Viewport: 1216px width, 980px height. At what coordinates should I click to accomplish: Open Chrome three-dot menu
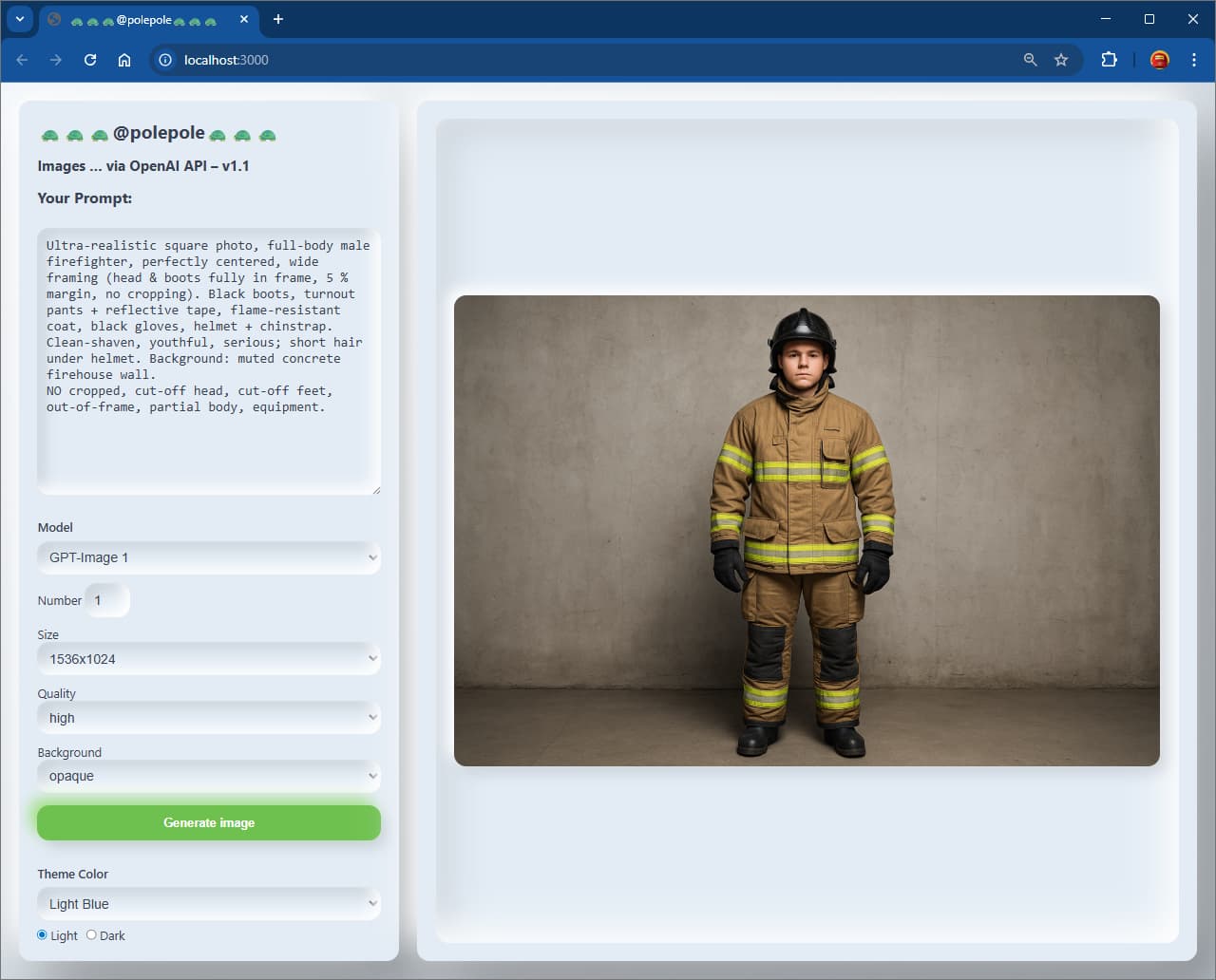point(1194,60)
